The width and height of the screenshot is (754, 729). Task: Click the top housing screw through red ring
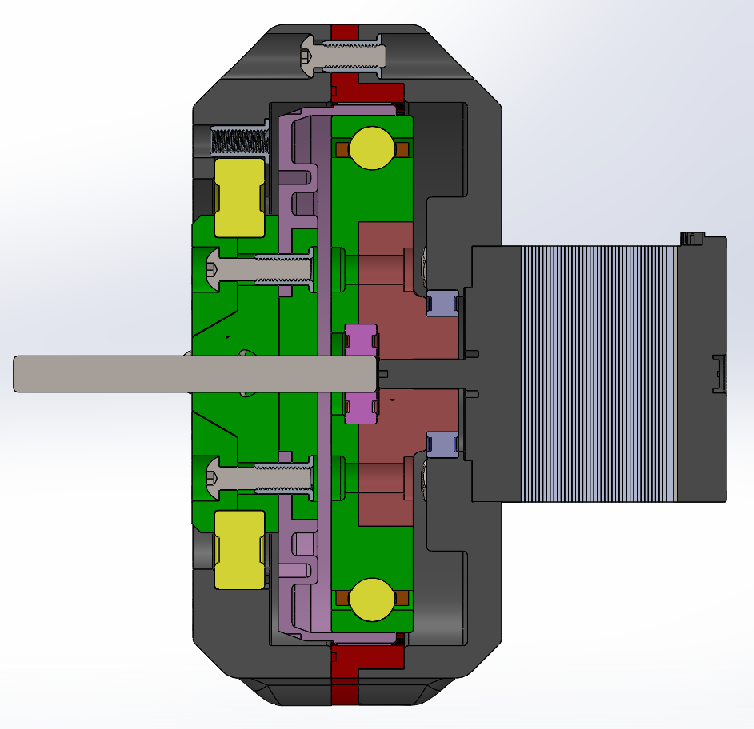coord(343,57)
